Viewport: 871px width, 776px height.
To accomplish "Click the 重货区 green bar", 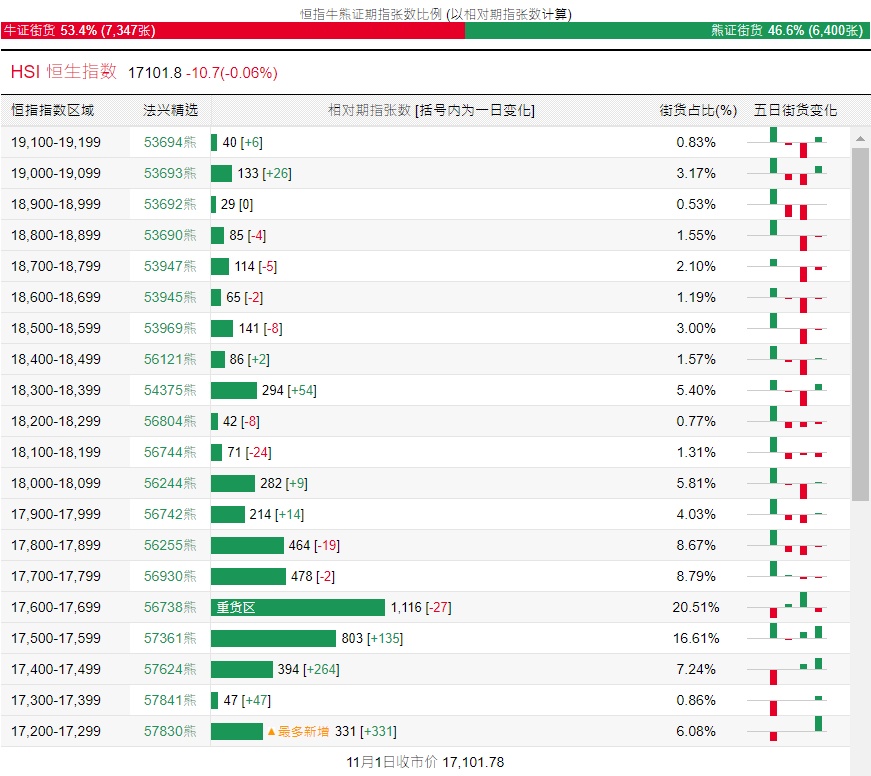I will pos(298,607).
